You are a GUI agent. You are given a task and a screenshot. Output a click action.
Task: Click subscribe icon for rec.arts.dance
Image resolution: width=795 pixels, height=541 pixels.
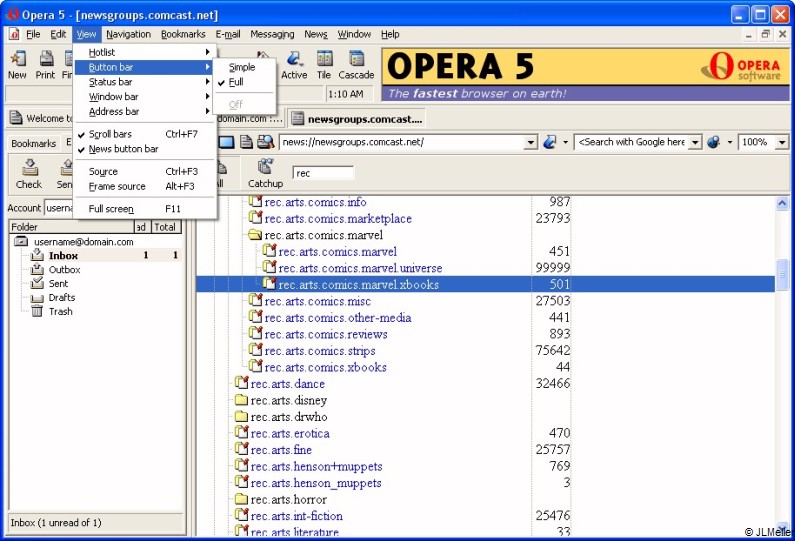point(242,383)
